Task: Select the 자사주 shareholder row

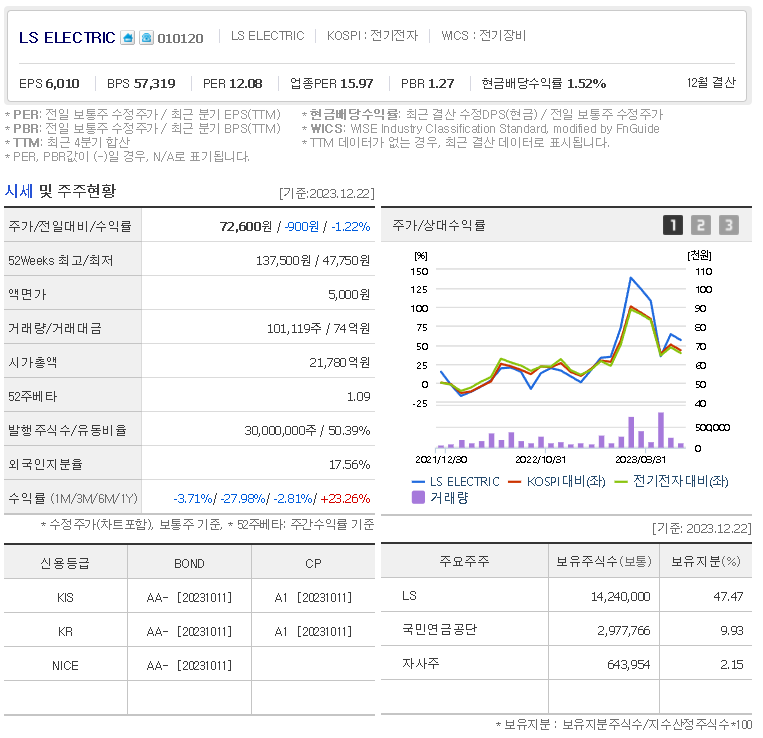Action: (x=420, y=664)
